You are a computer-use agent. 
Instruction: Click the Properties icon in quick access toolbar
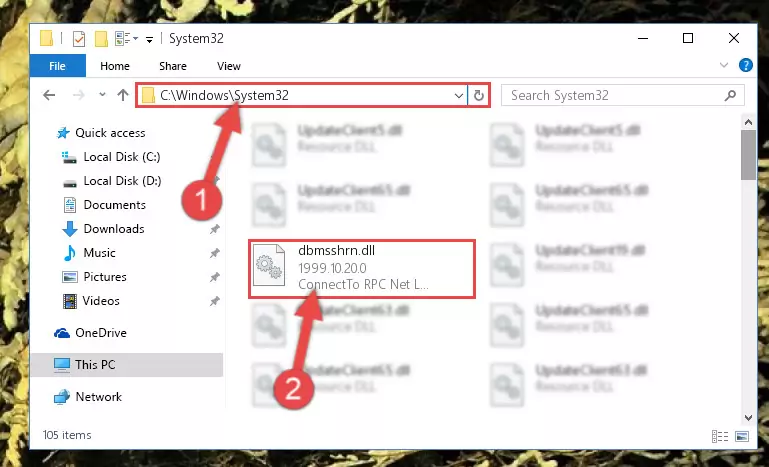(x=79, y=38)
